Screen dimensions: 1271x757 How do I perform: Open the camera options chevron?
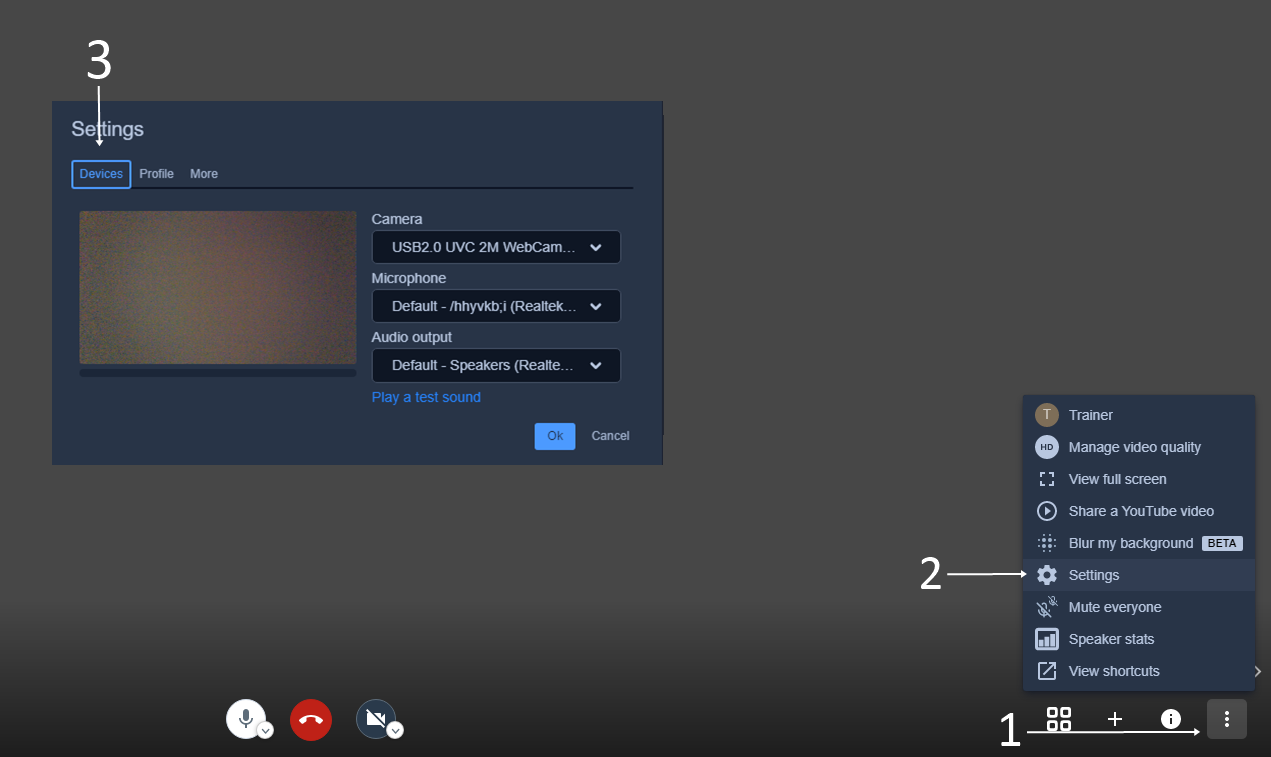point(395,731)
